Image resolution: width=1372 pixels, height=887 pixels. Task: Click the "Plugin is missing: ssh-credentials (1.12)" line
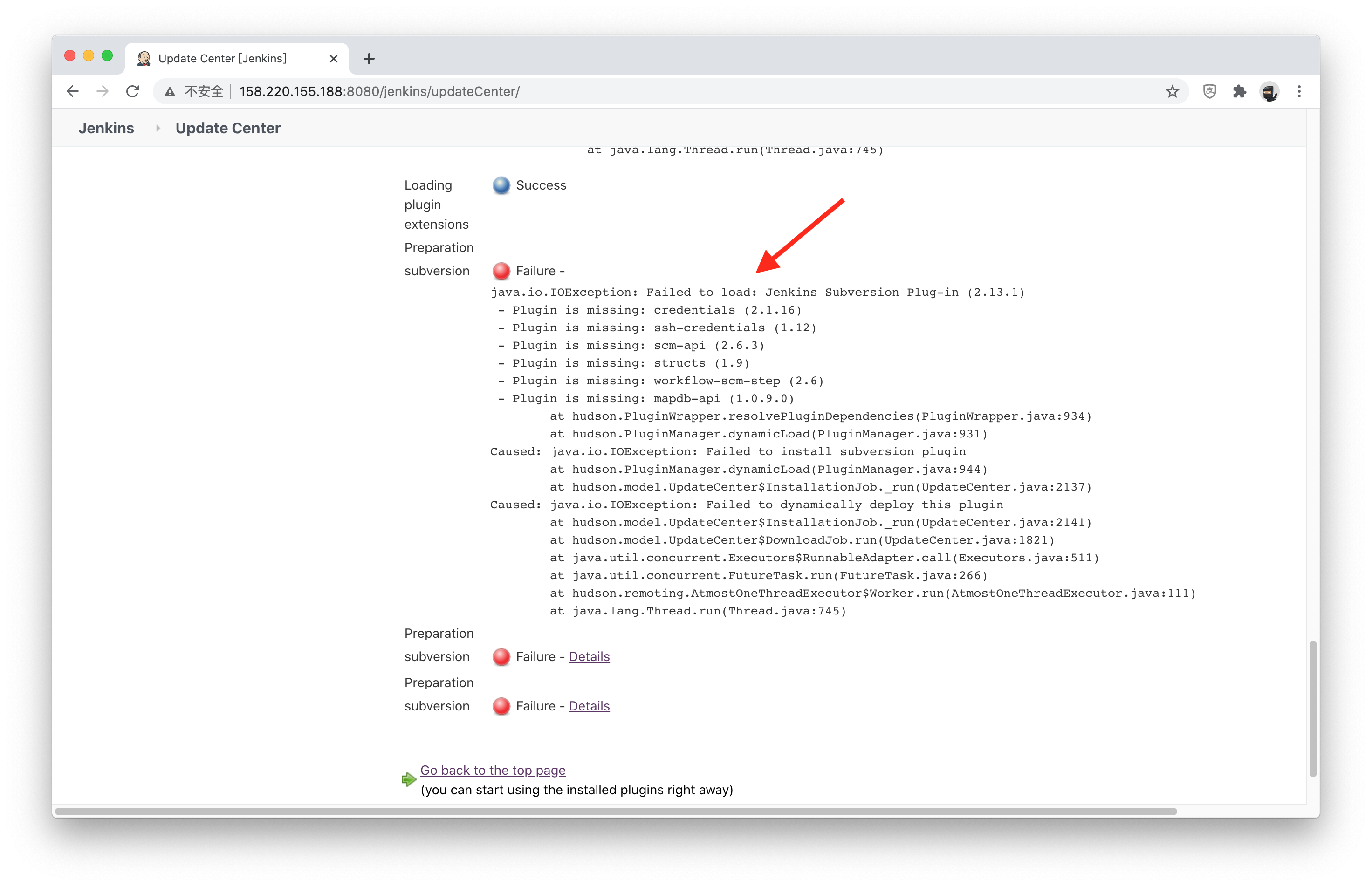click(x=657, y=328)
